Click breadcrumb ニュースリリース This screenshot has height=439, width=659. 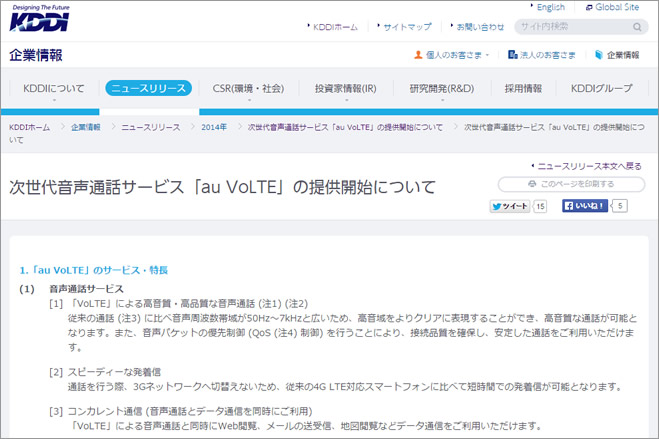150,127
